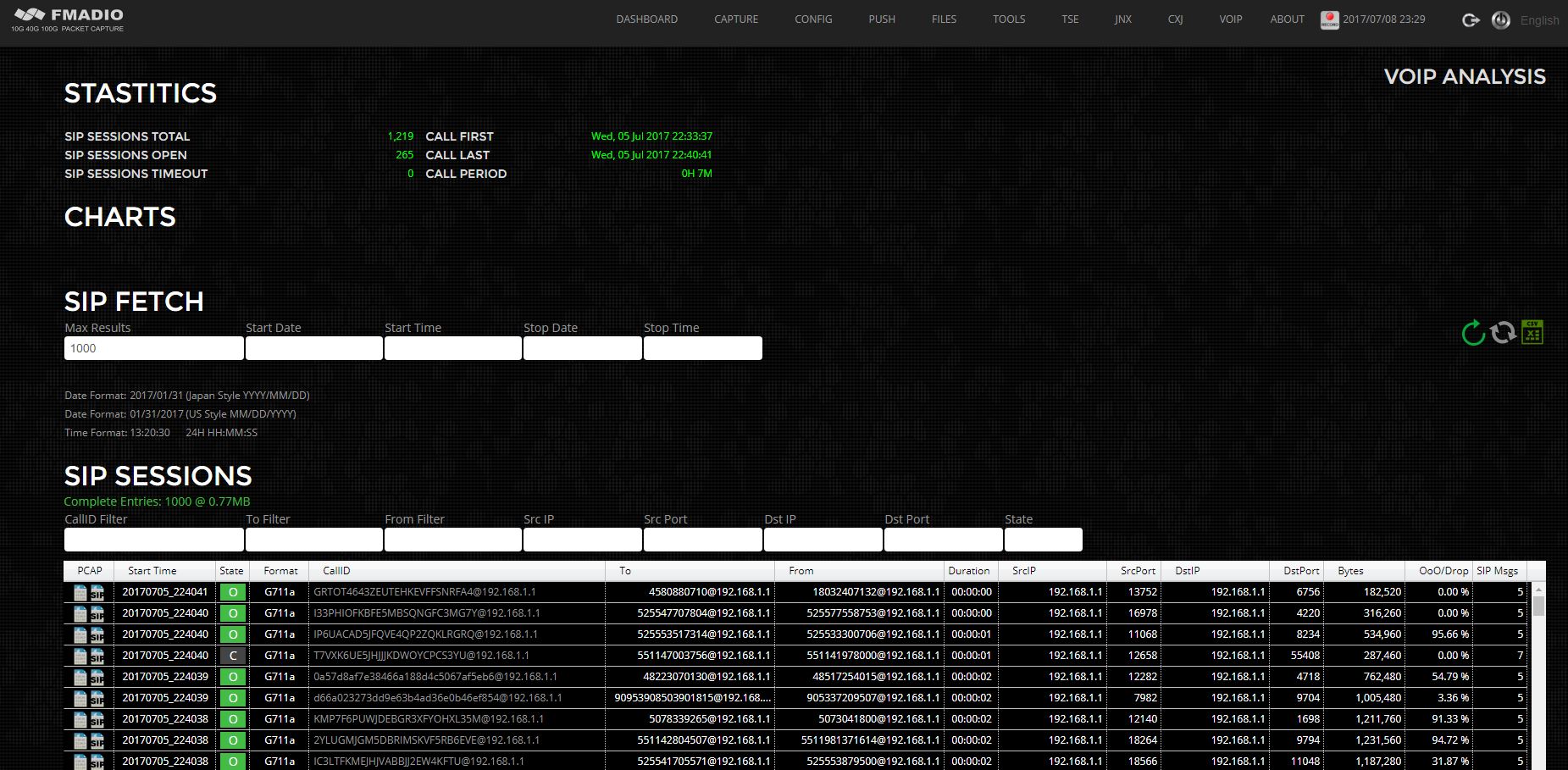Click into the Start Date field
Image resolution: width=1568 pixels, height=770 pixels.
pos(313,348)
